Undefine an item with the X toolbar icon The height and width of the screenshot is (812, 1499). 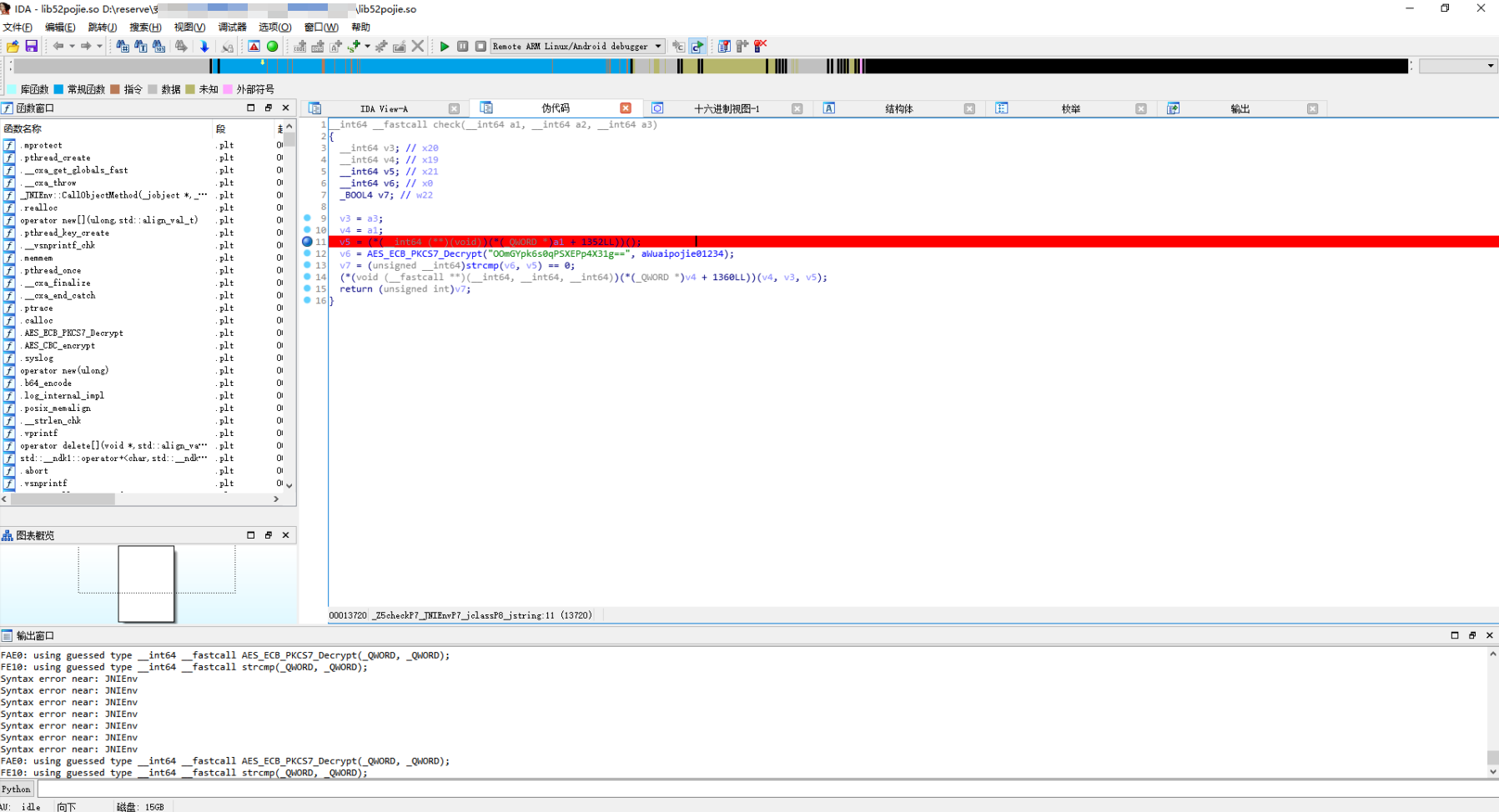pos(418,46)
